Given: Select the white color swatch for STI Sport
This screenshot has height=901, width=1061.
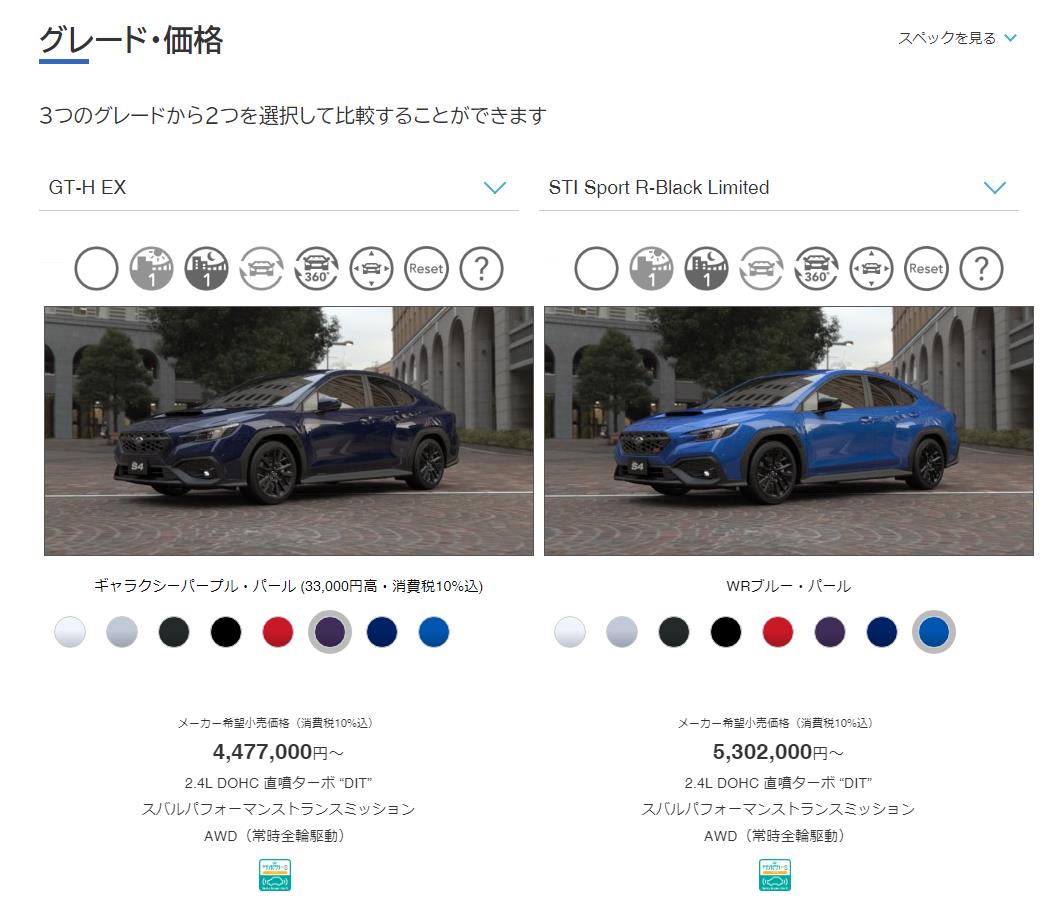Looking at the screenshot, I should click(570, 632).
